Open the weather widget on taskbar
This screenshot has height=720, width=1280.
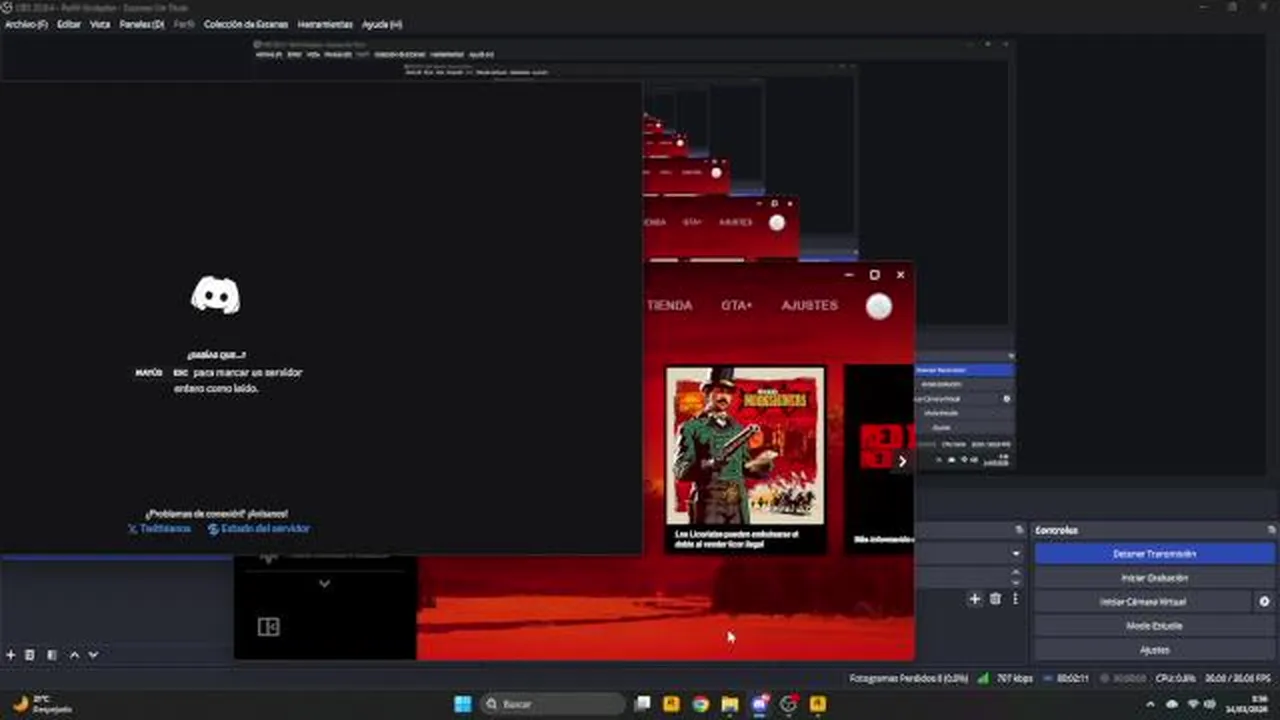43,704
